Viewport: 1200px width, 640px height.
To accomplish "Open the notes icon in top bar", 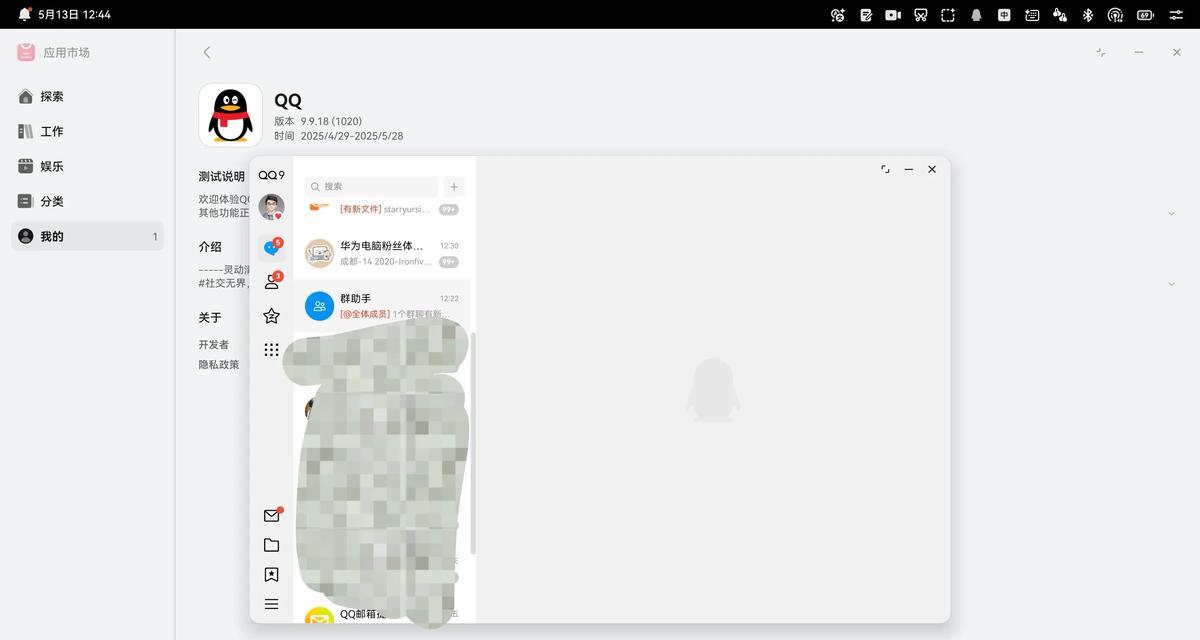I will pos(866,15).
